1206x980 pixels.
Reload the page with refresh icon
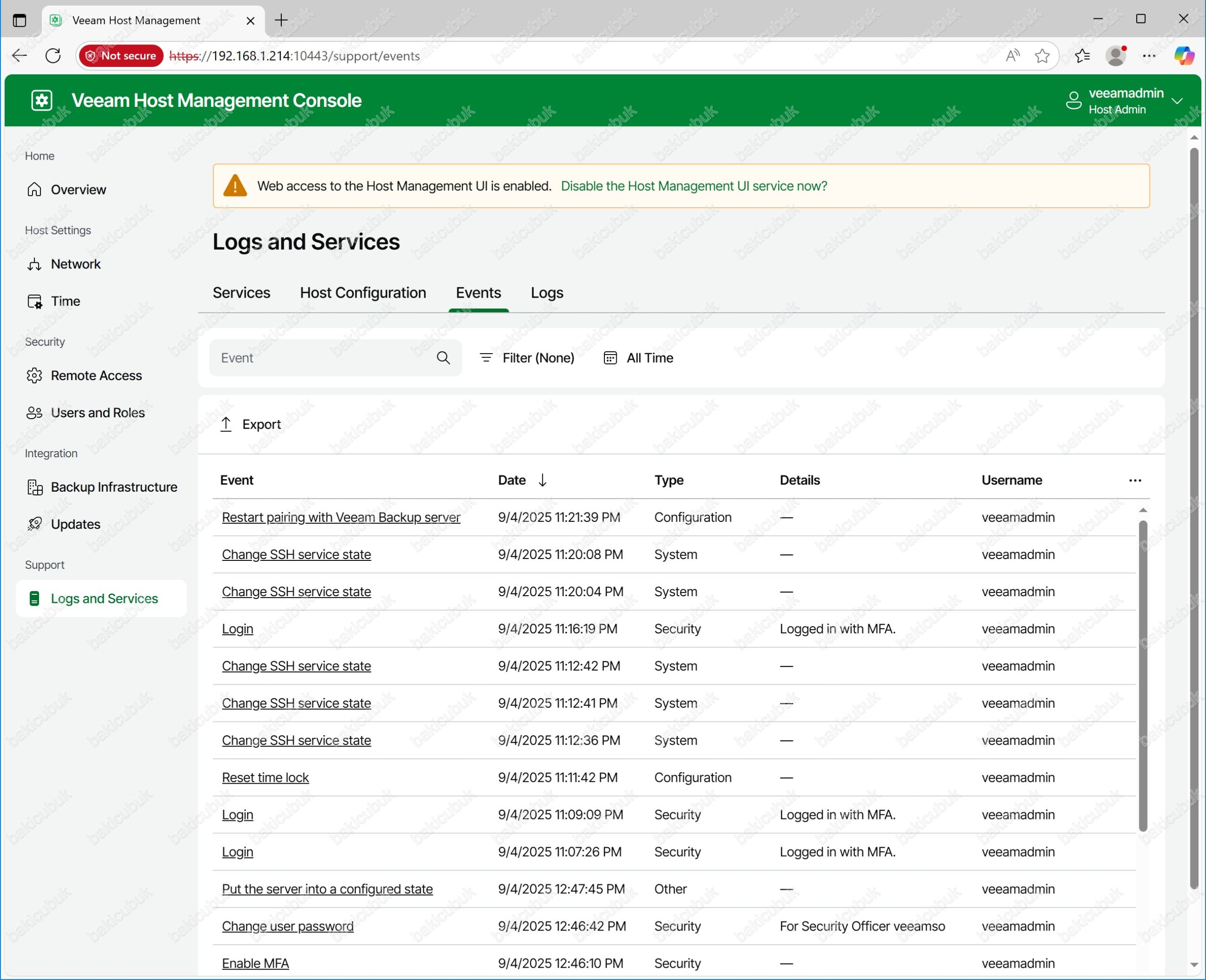pyautogui.click(x=53, y=55)
